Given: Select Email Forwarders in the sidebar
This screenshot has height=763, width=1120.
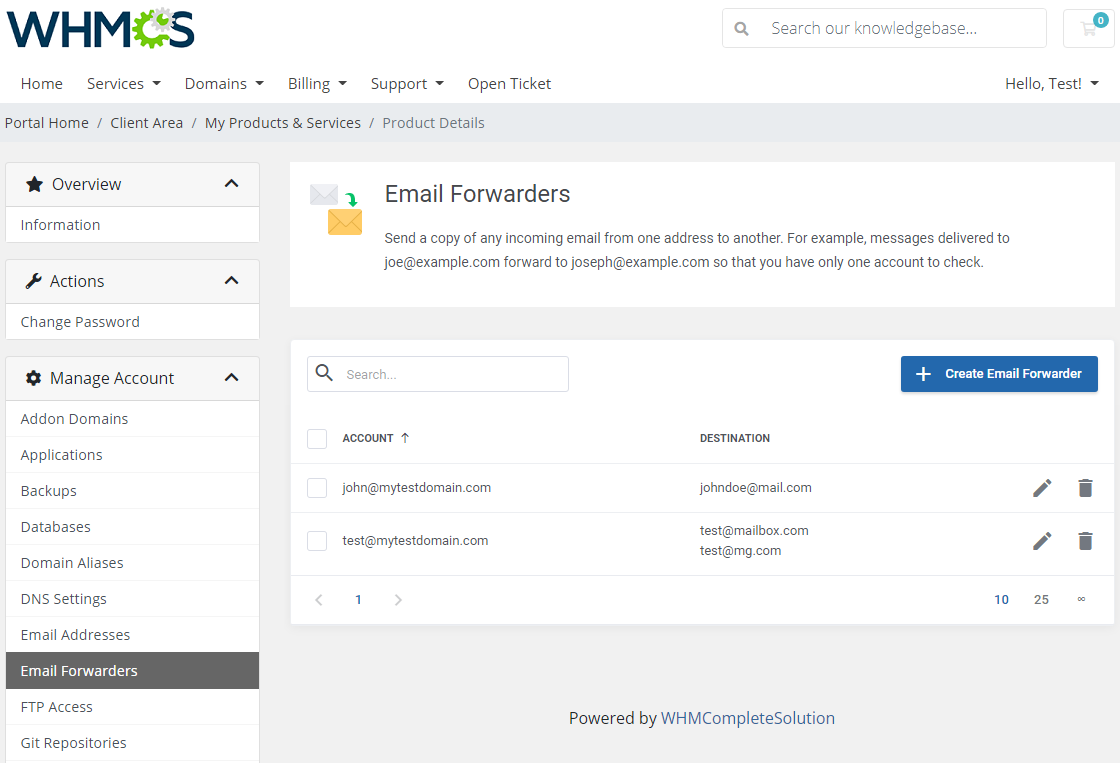Looking at the screenshot, I should point(132,671).
